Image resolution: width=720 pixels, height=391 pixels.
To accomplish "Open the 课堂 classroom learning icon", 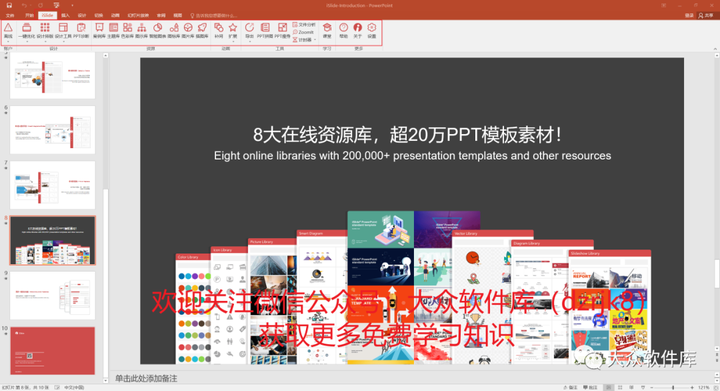I will tap(327, 30).
